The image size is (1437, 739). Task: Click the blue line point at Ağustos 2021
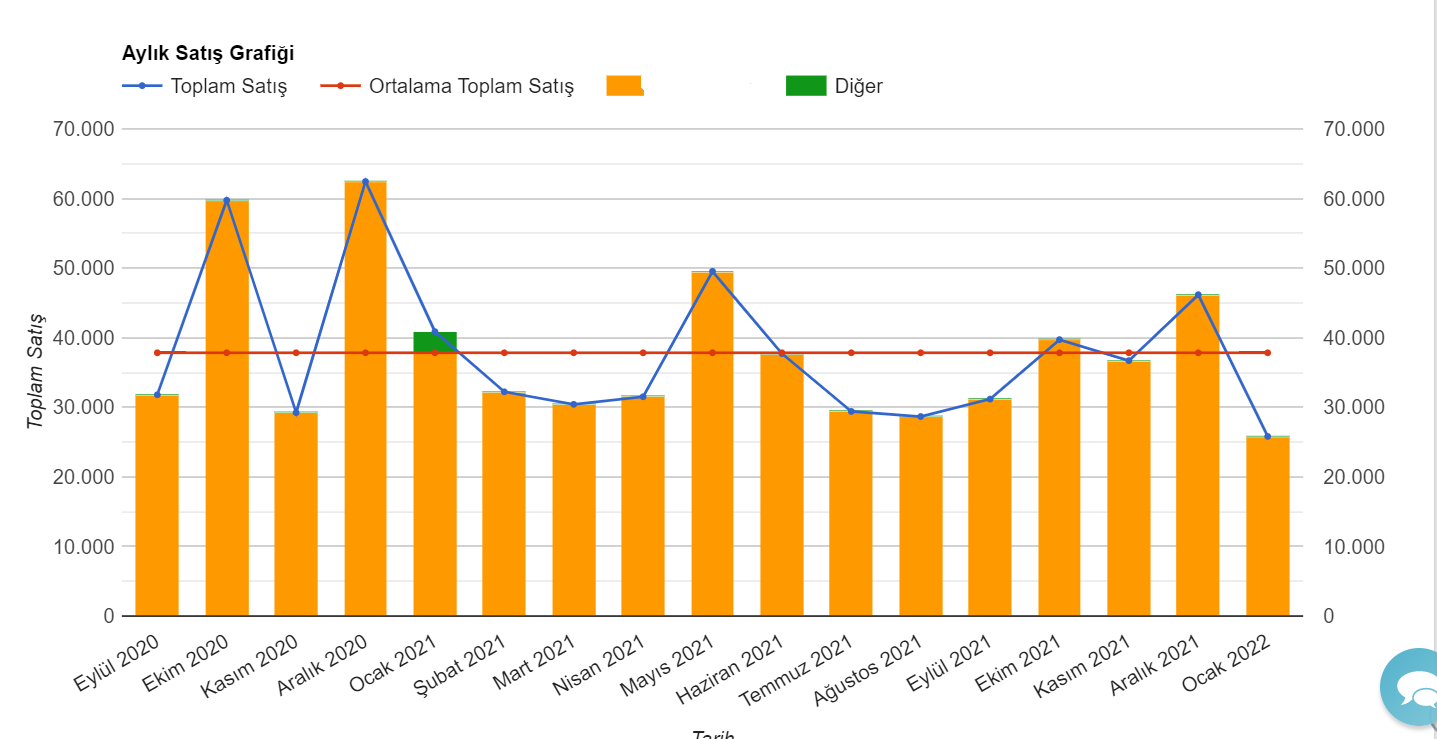tap(921, 417)
